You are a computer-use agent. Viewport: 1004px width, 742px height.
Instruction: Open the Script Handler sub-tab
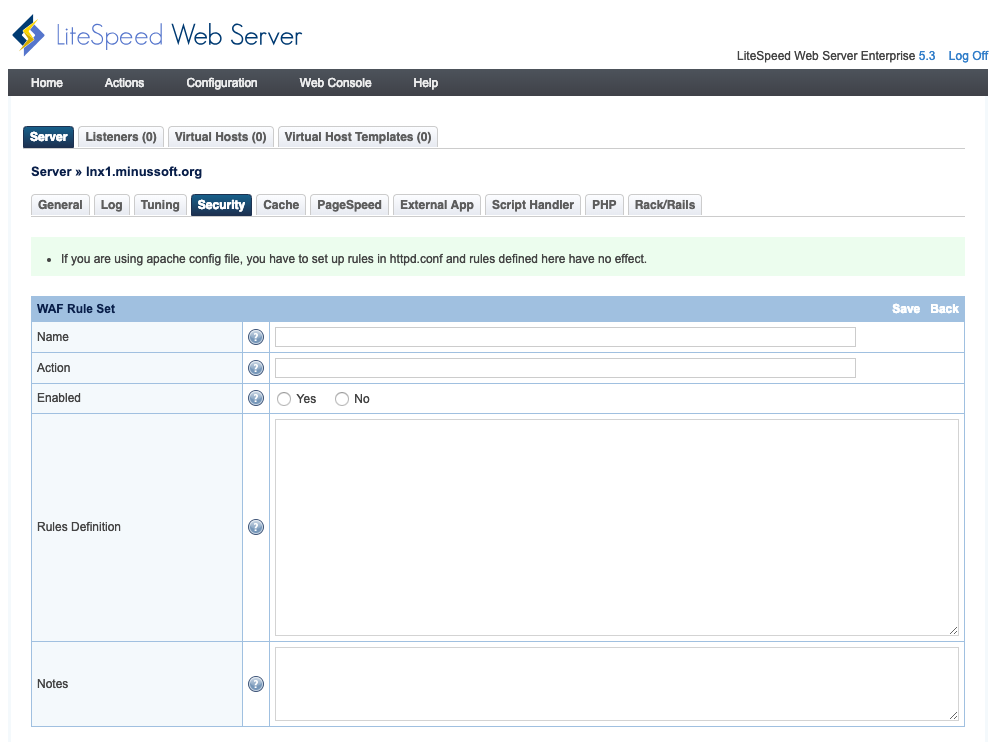(533, 205)
